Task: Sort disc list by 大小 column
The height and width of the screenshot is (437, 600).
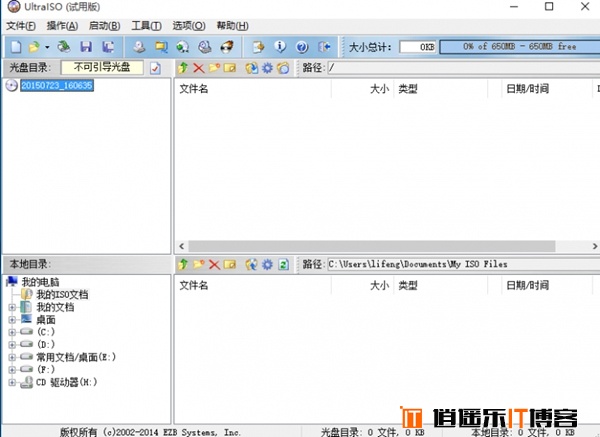Action: [x=362, y=89]
